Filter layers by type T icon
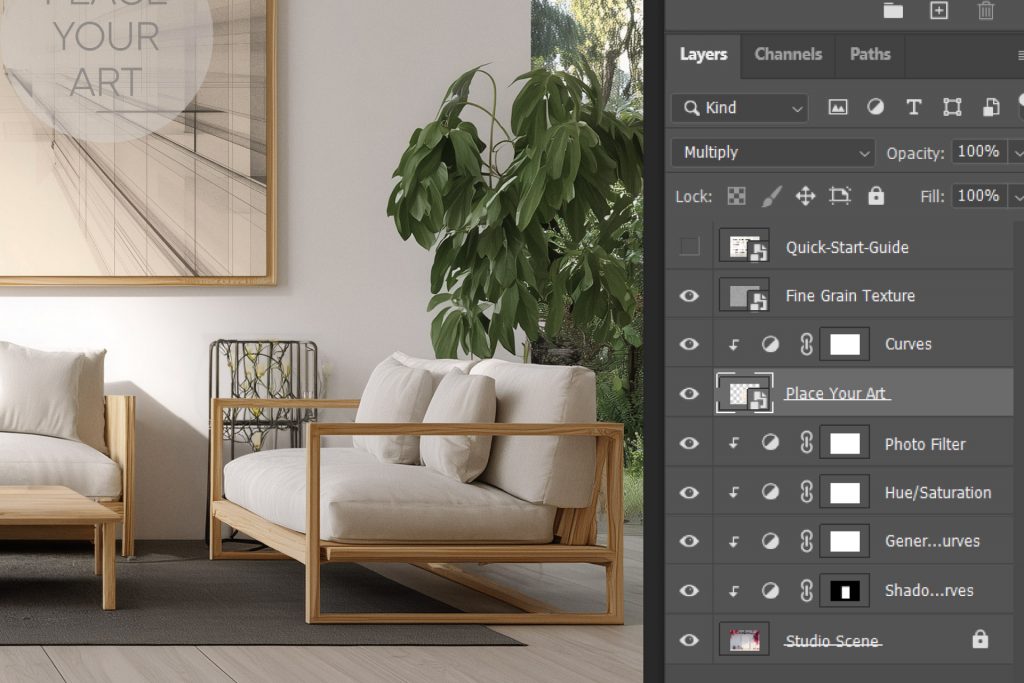Image resolution: width=1024 pixels, height=683 pixels. (914, 107)
